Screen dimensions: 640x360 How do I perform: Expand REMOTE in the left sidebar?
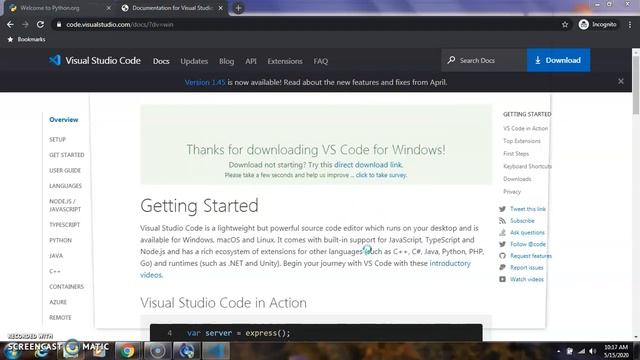(x=60, y=318)
